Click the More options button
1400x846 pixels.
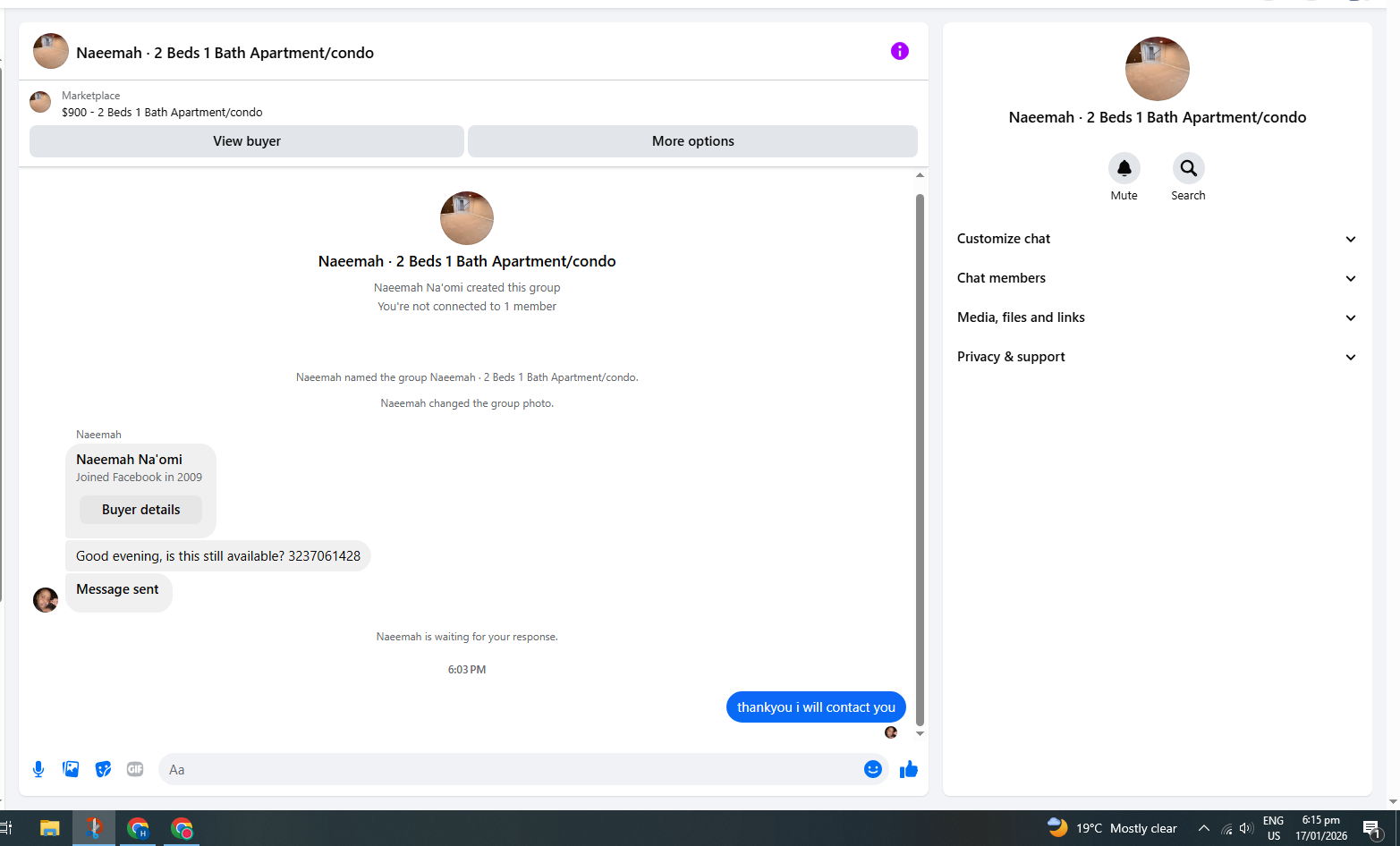[x=693, y=141]
